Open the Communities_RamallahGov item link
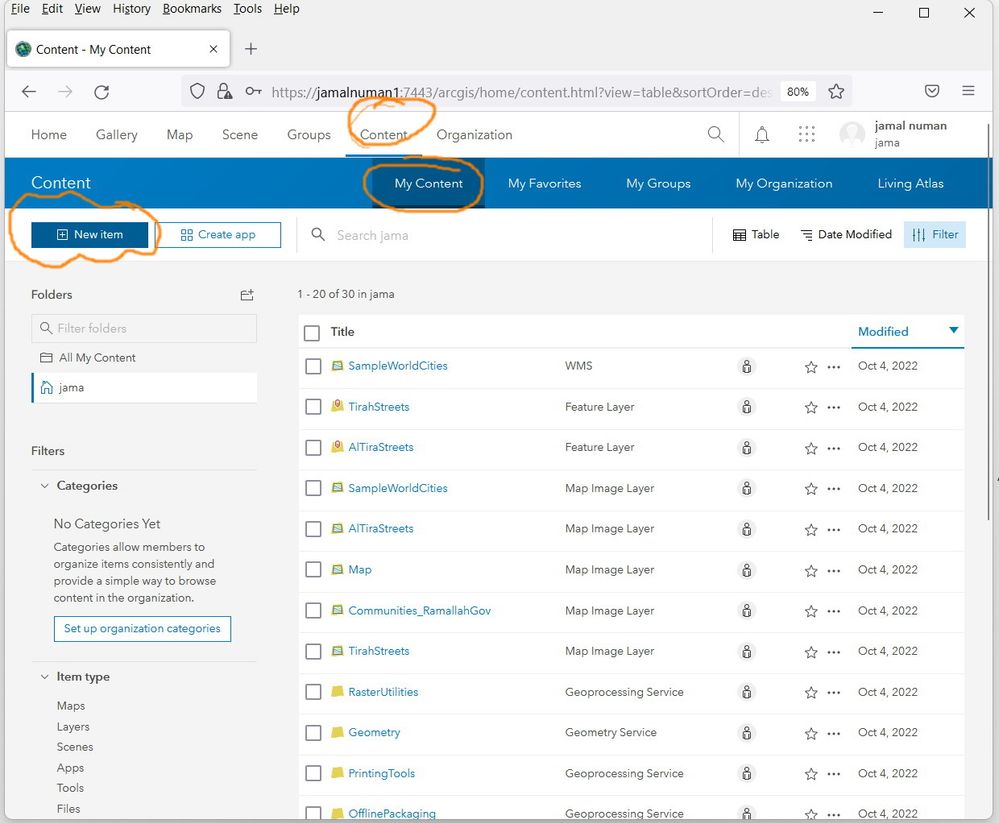 click(x=419, y=610)
